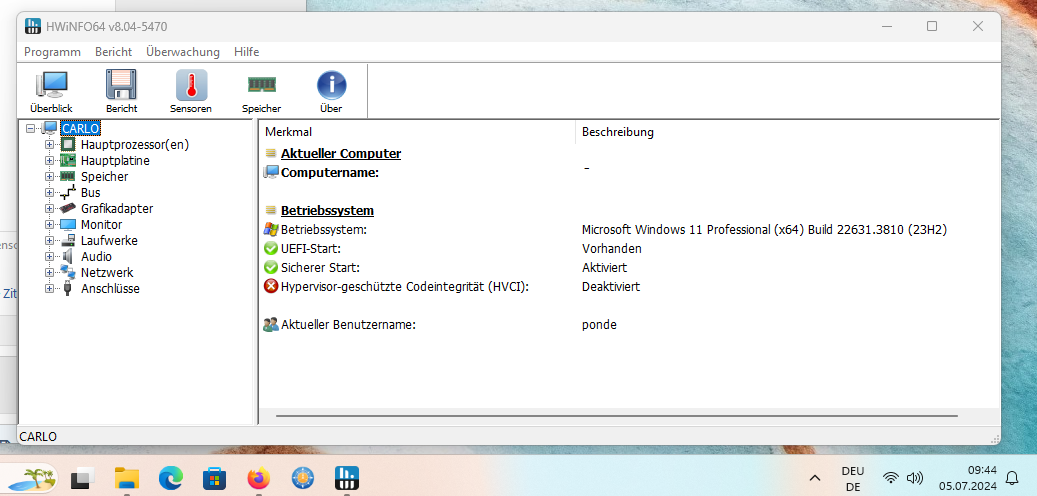
Task: Open Firefox from the taskbar
Action: (259, 477)
